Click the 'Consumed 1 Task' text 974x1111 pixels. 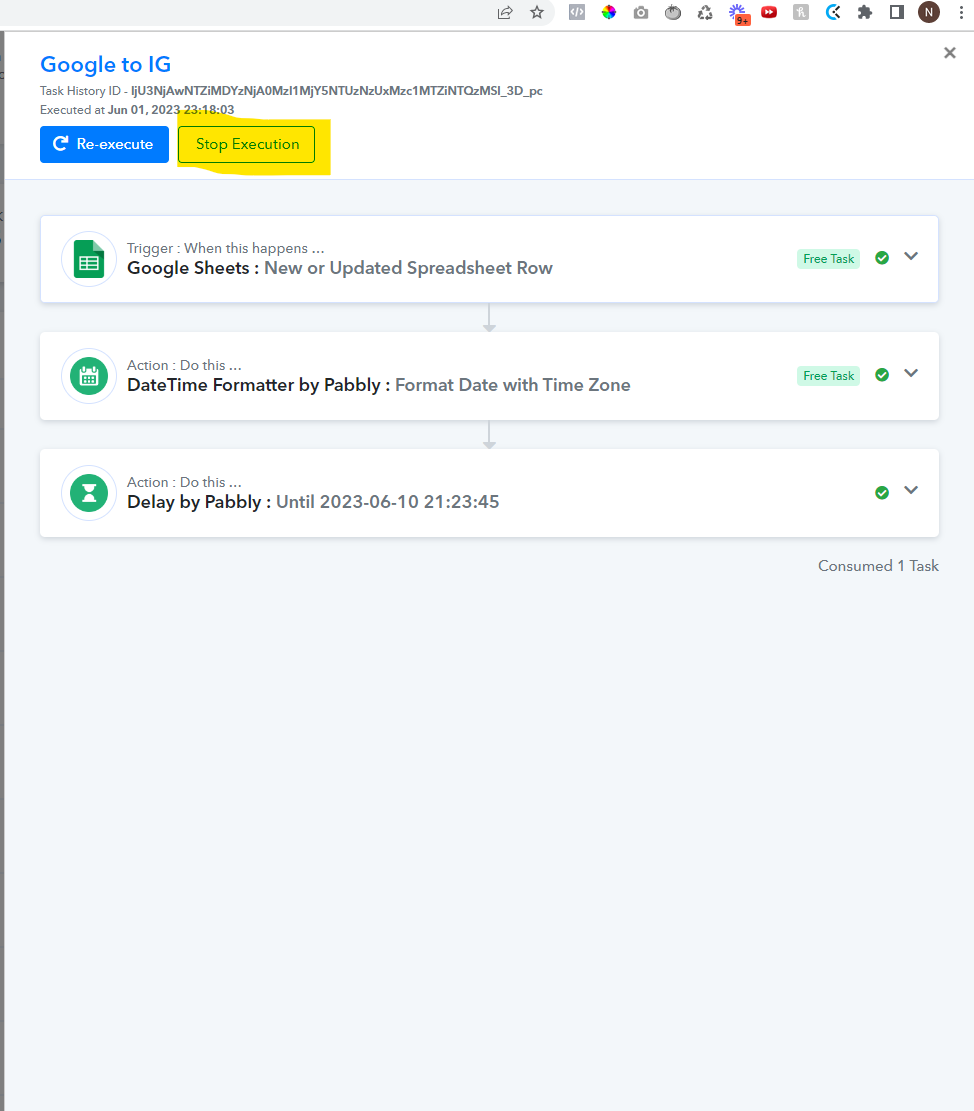click(x=878, y=566)
